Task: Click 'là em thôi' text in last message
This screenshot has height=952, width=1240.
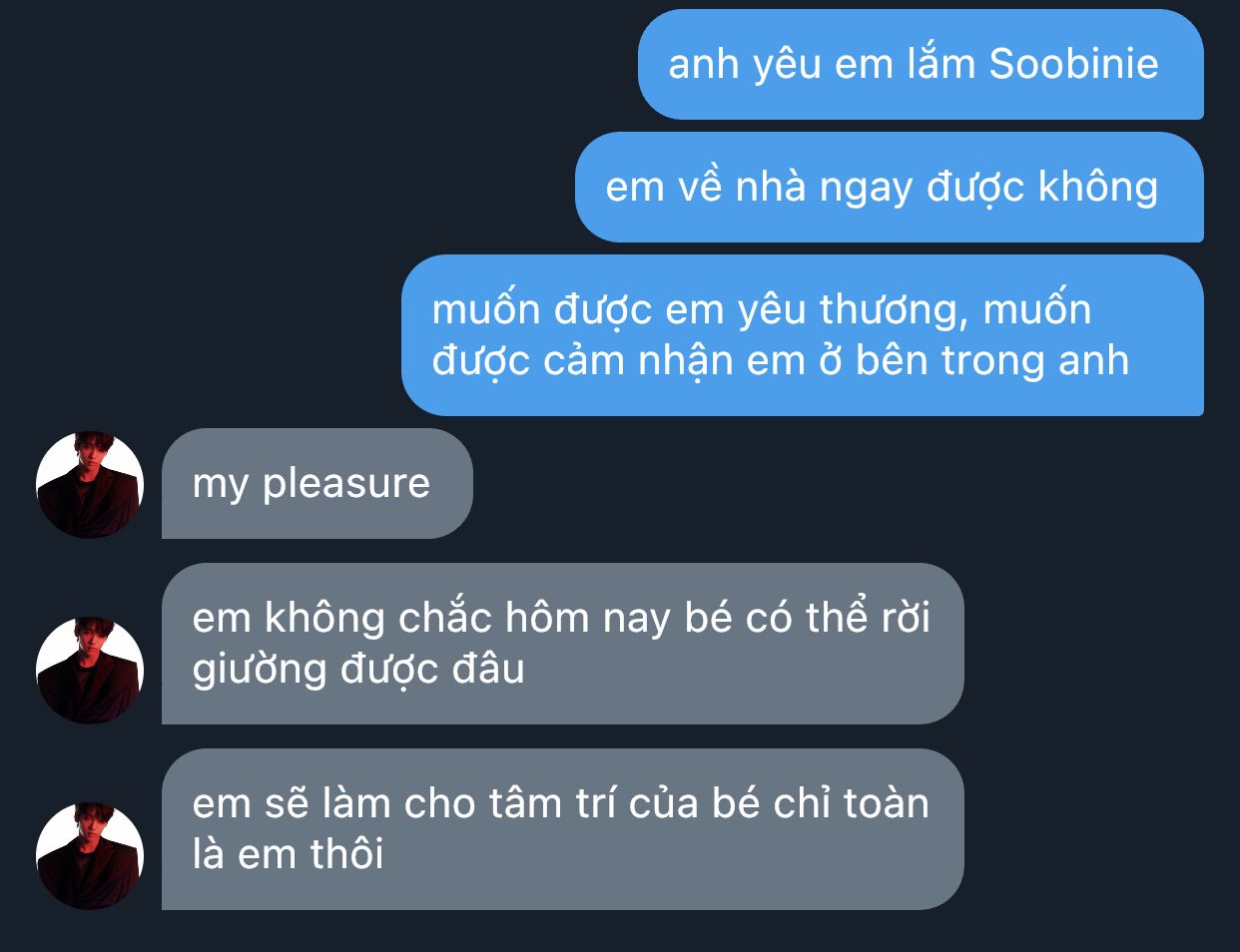Action: click(288, 854)
